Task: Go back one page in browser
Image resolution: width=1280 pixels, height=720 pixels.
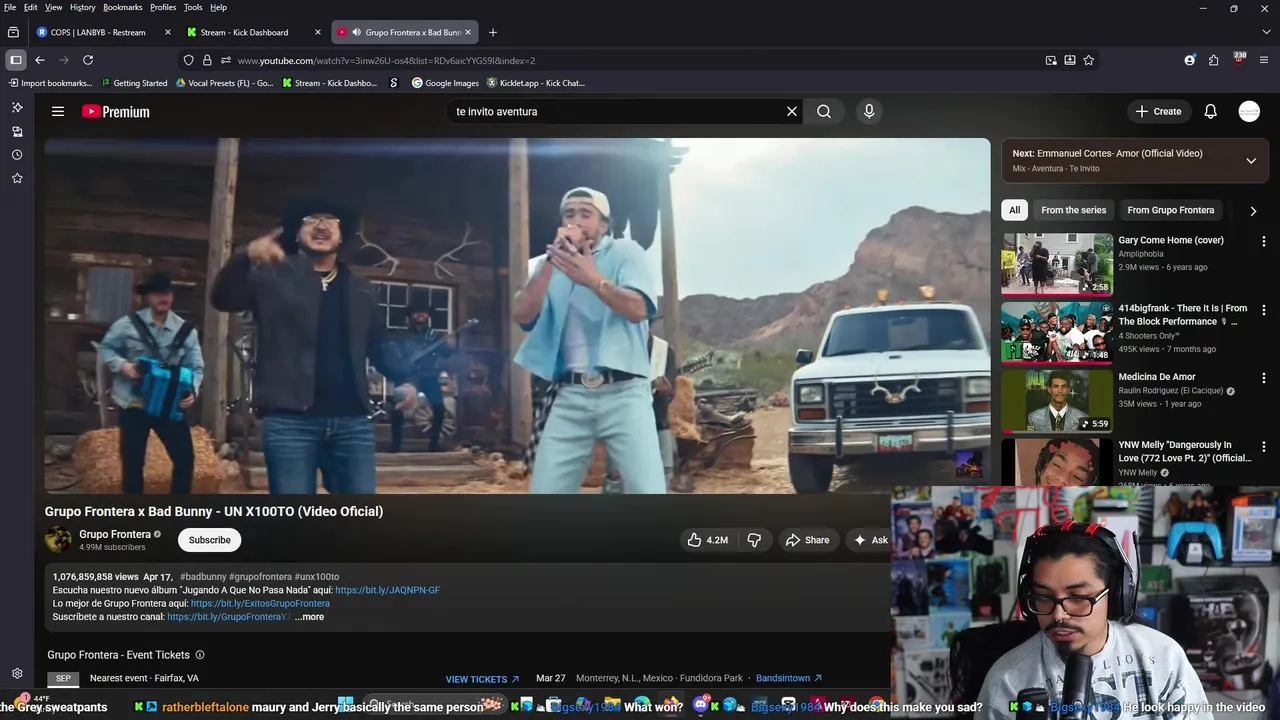Action: (x=40, y=60)
